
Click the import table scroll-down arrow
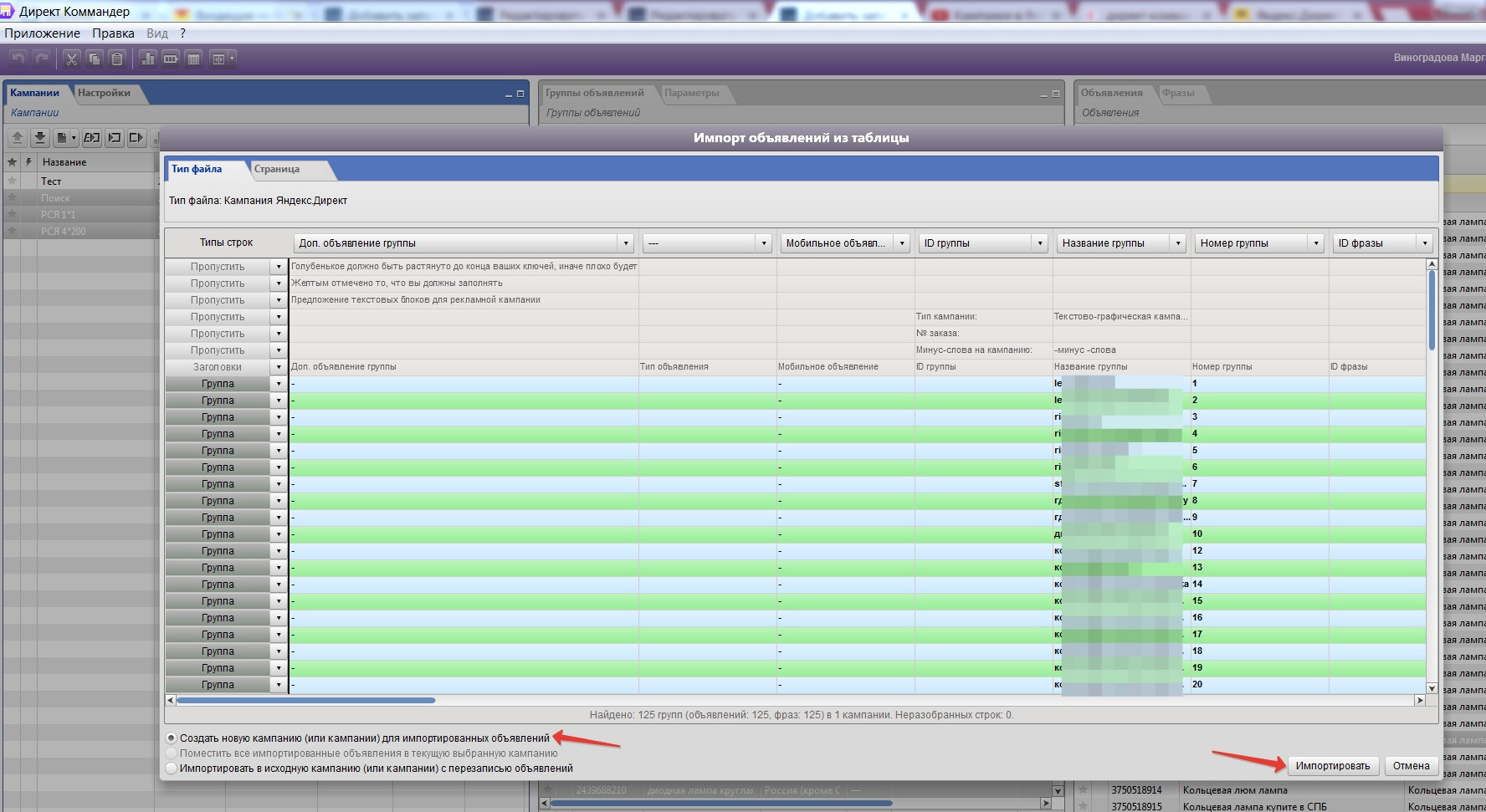[x=1432, y=688]
